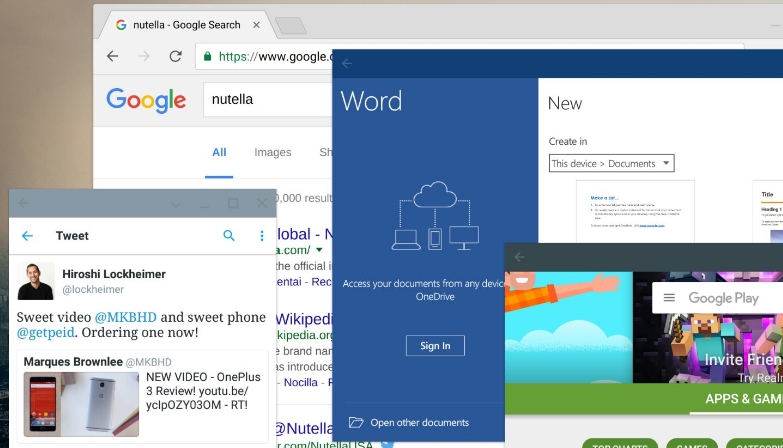Click the @lockheimer handle
783x448 pixels.
pos(93,290)
